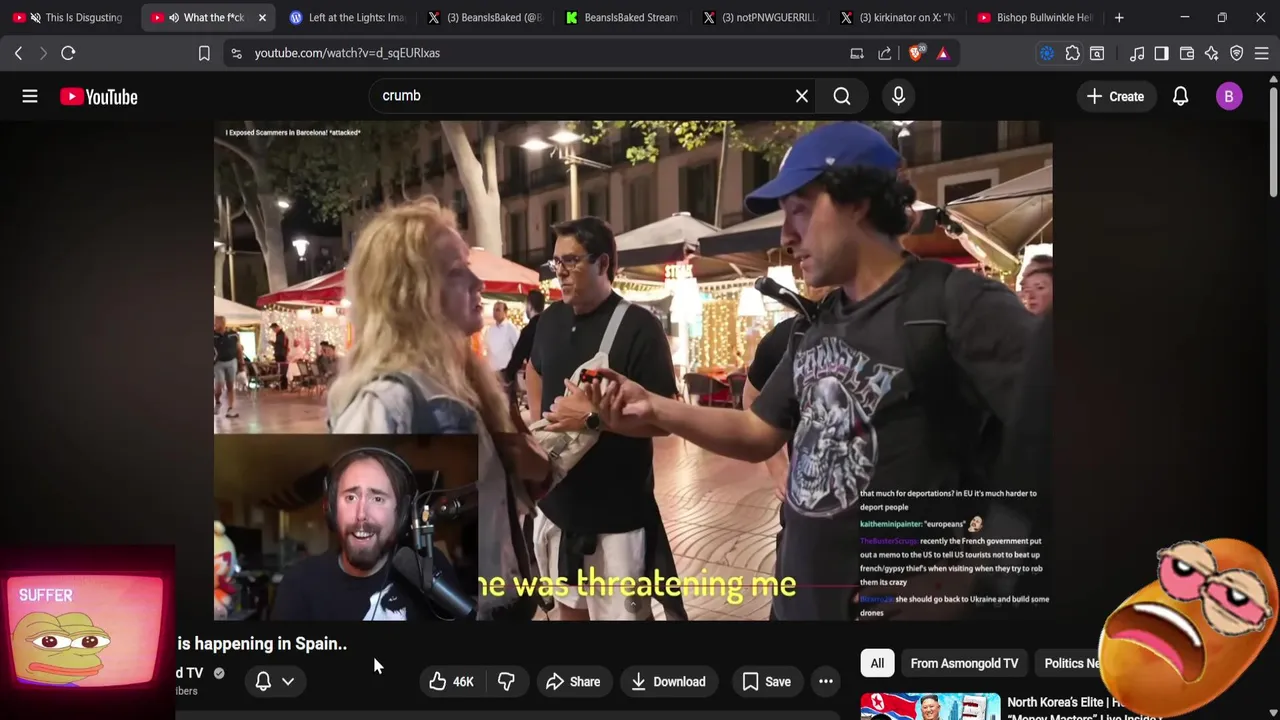The image size is (1280, 720).
Task: Open the Extensions puzzle icon
Action: click(1073, 53)
